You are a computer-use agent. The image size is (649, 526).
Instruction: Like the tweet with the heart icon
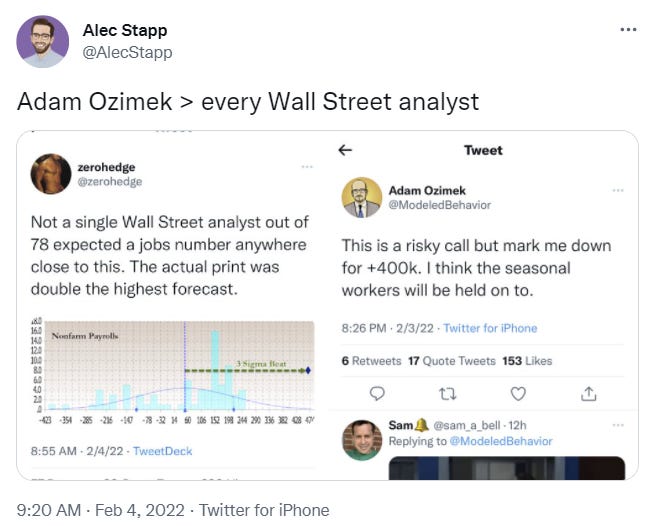tap(518, 394)
